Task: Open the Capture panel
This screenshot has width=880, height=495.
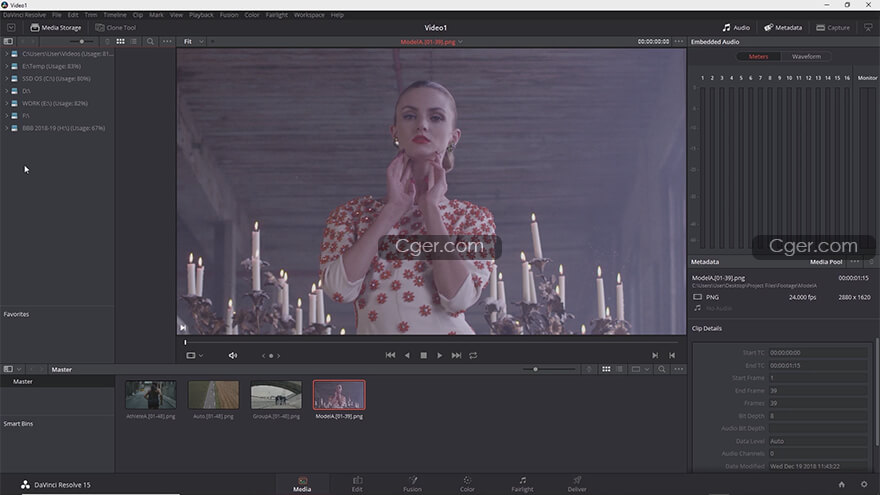Action: (833, 28)
